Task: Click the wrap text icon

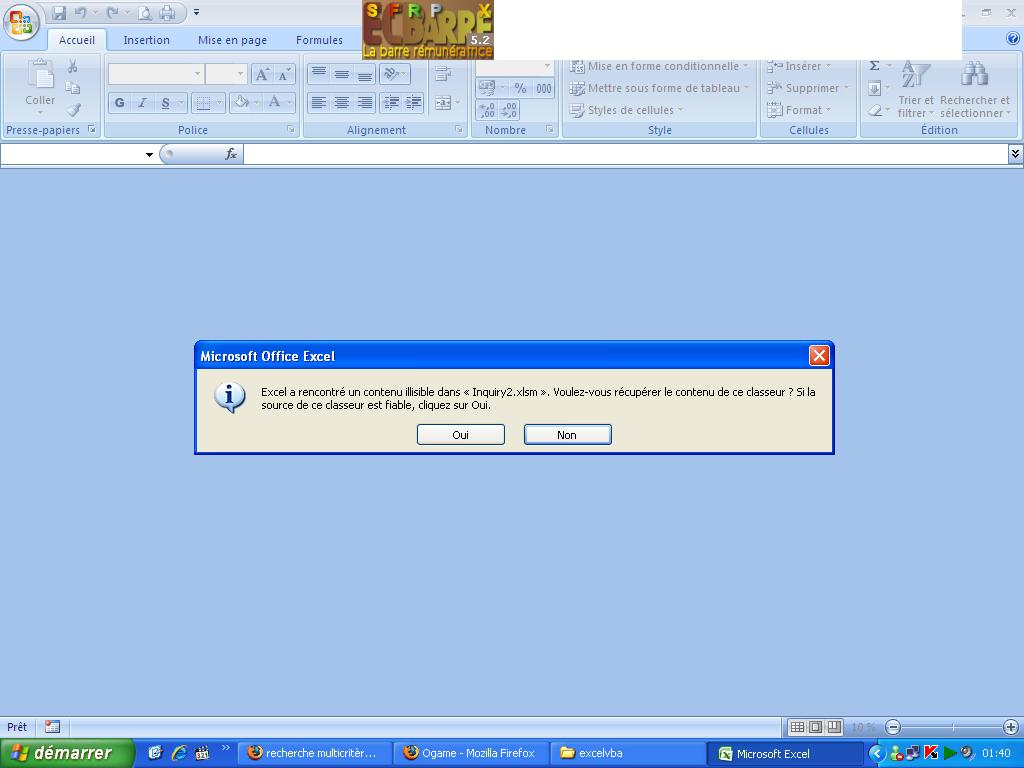Action: coord(442,74)
